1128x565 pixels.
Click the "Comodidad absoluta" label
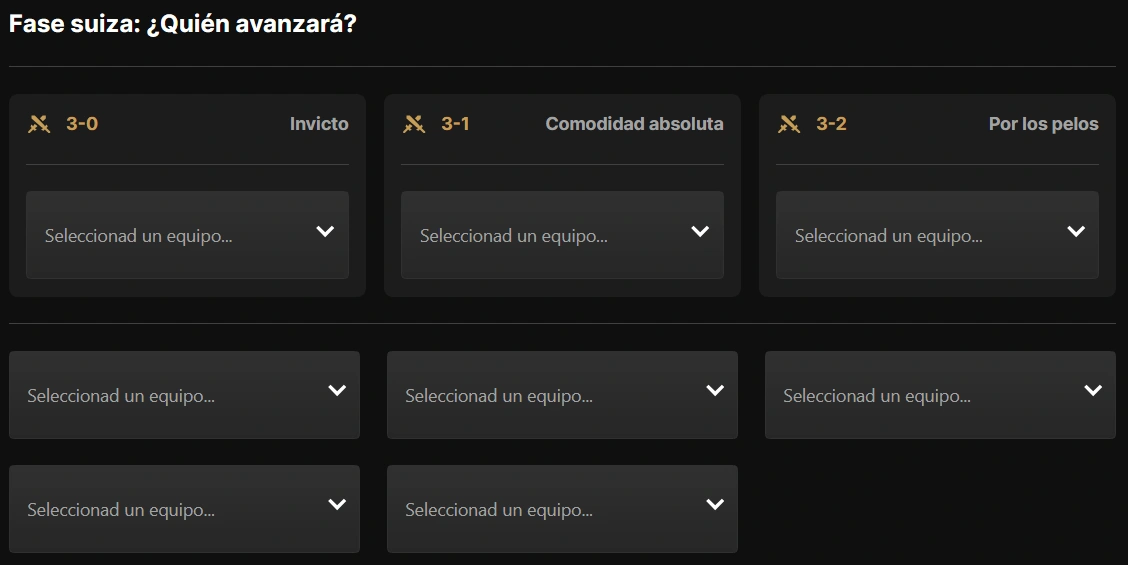click(634, 124)
